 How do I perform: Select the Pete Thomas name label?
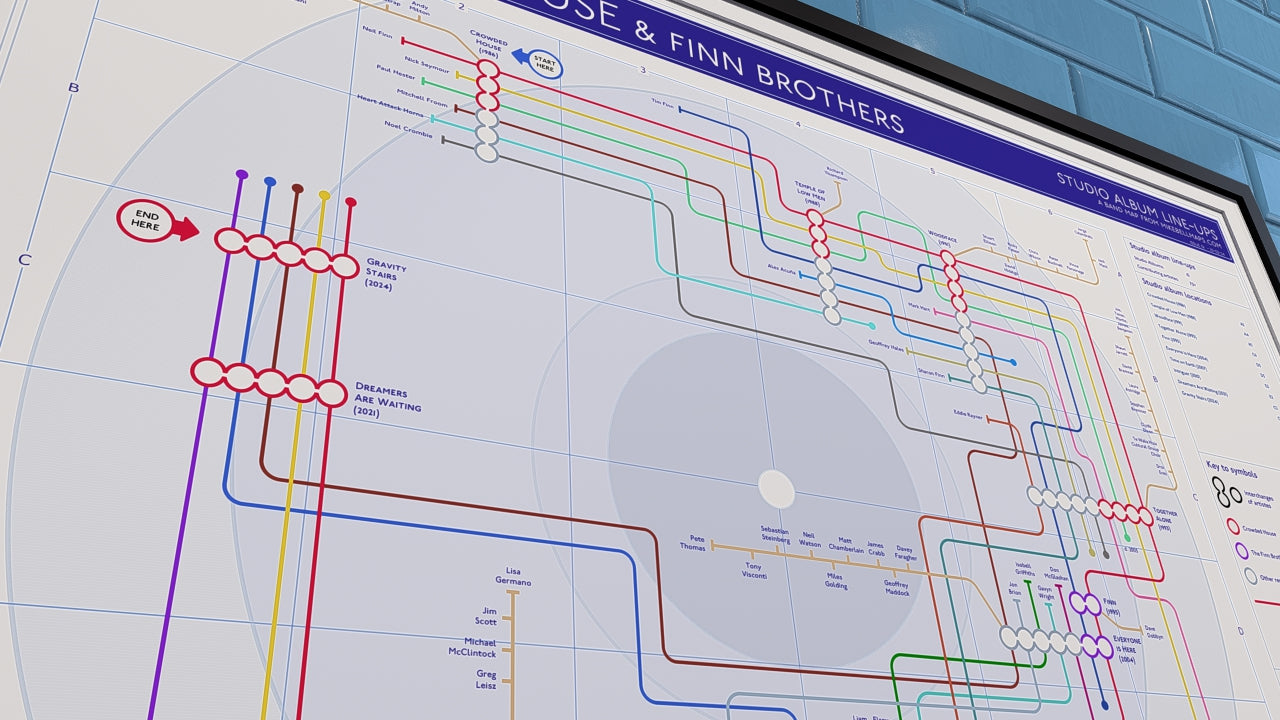click(x=692, y=543)
